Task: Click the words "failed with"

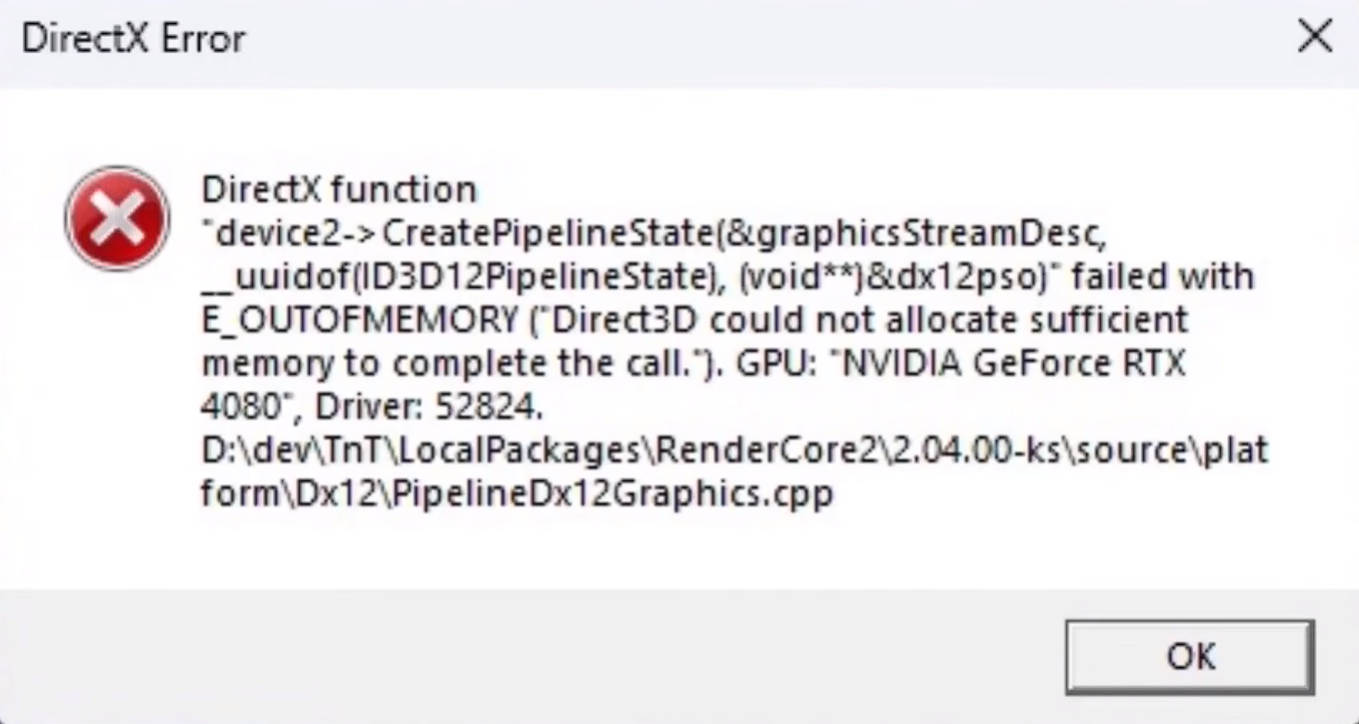Action: pyautogui.click(x=1162, y=277)
